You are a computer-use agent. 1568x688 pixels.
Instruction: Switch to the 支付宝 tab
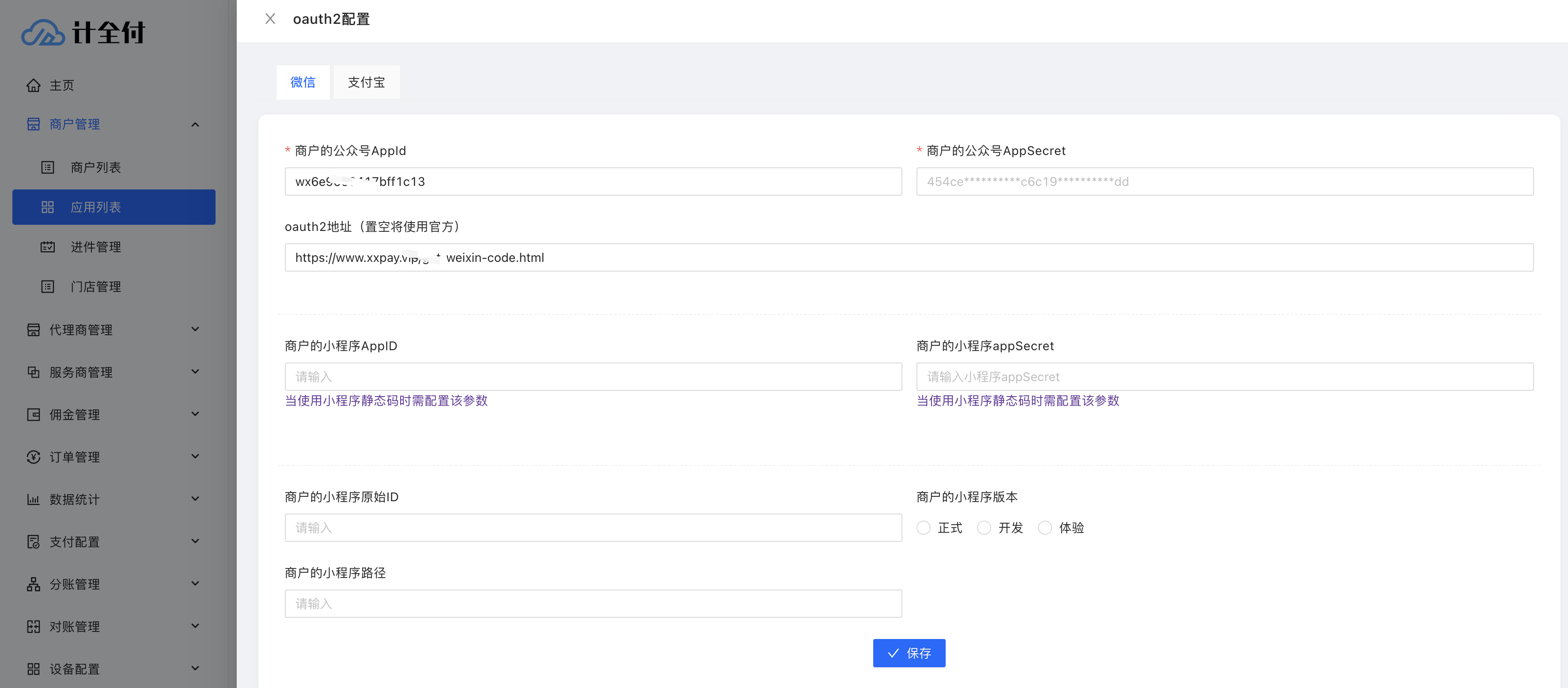point(366,82)
